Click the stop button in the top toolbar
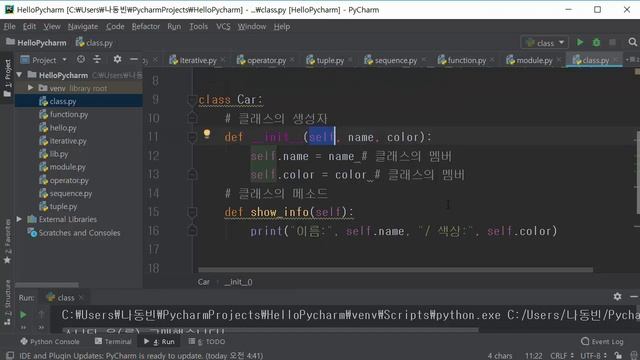640x360 pixels. coord(612,42)
